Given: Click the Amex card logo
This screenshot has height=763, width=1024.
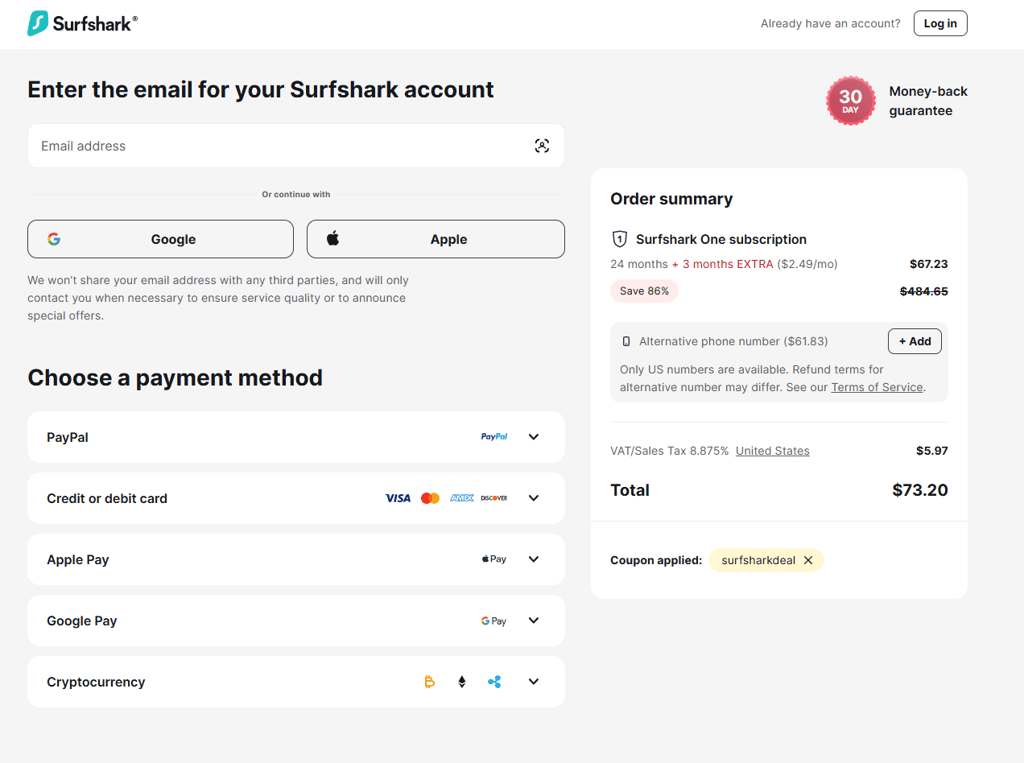Looking at the screenshot, I should pos(462,498).
